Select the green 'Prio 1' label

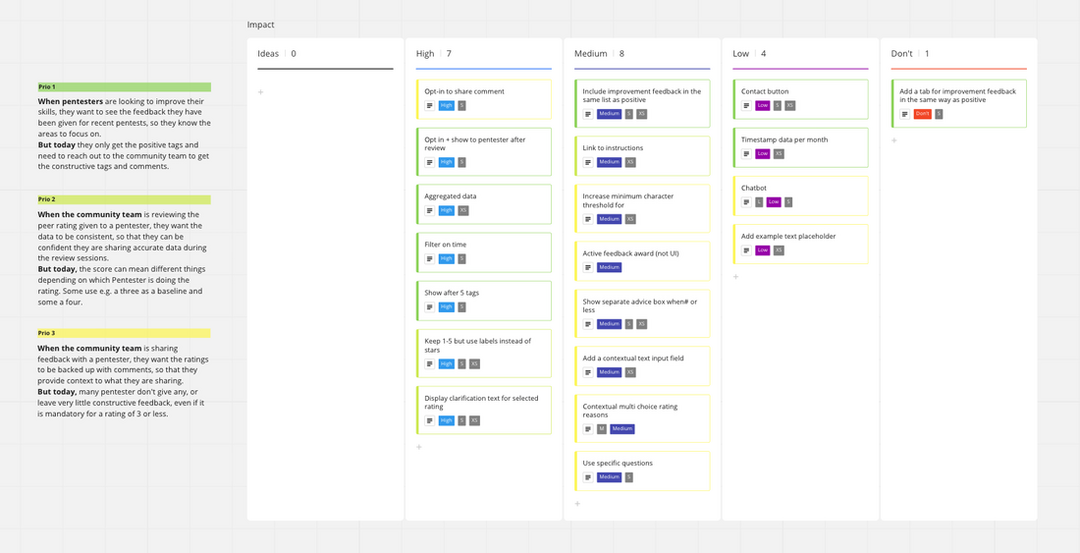click(124, 87)
